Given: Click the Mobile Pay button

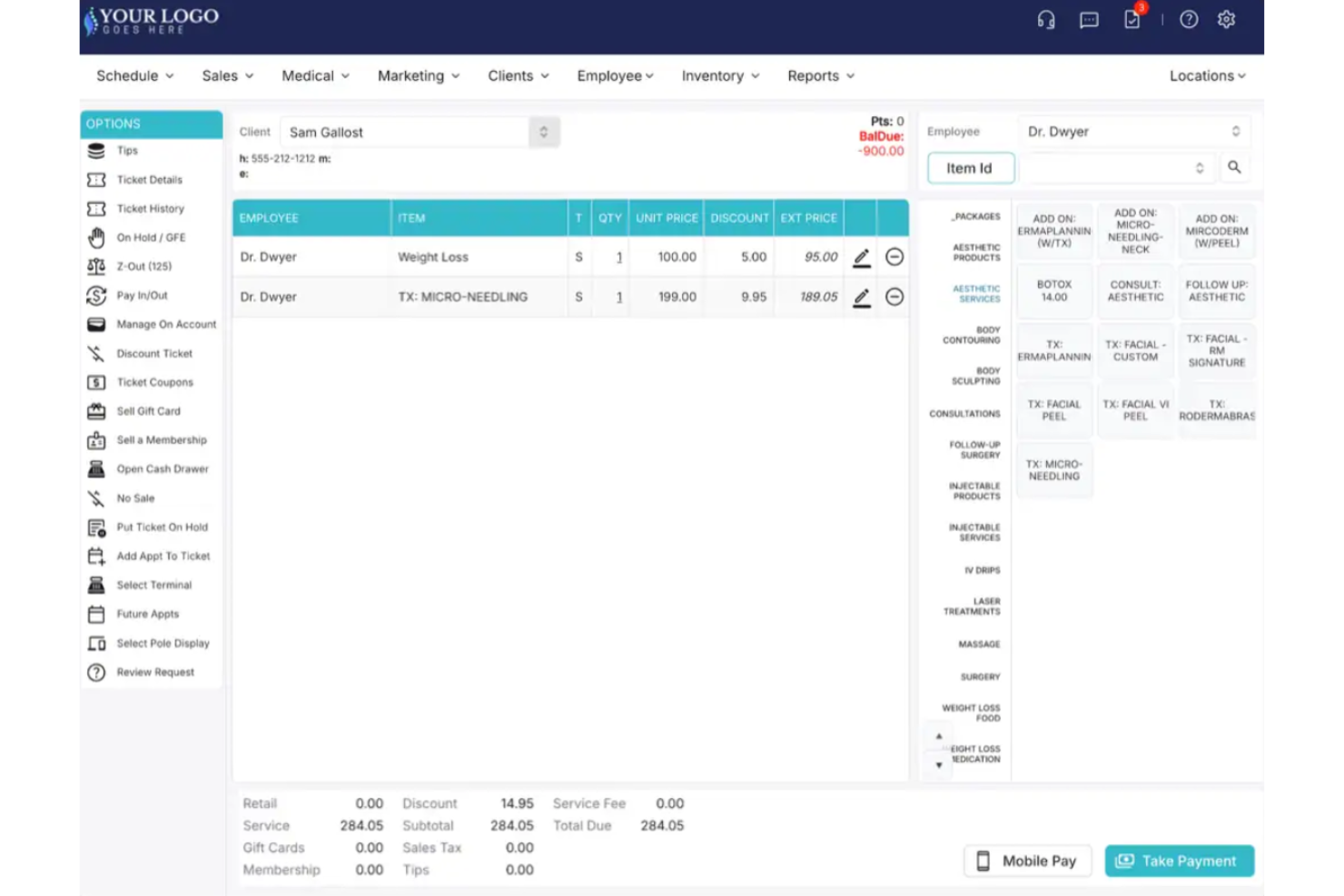Looking at the screenshot, I should 1026,862.
